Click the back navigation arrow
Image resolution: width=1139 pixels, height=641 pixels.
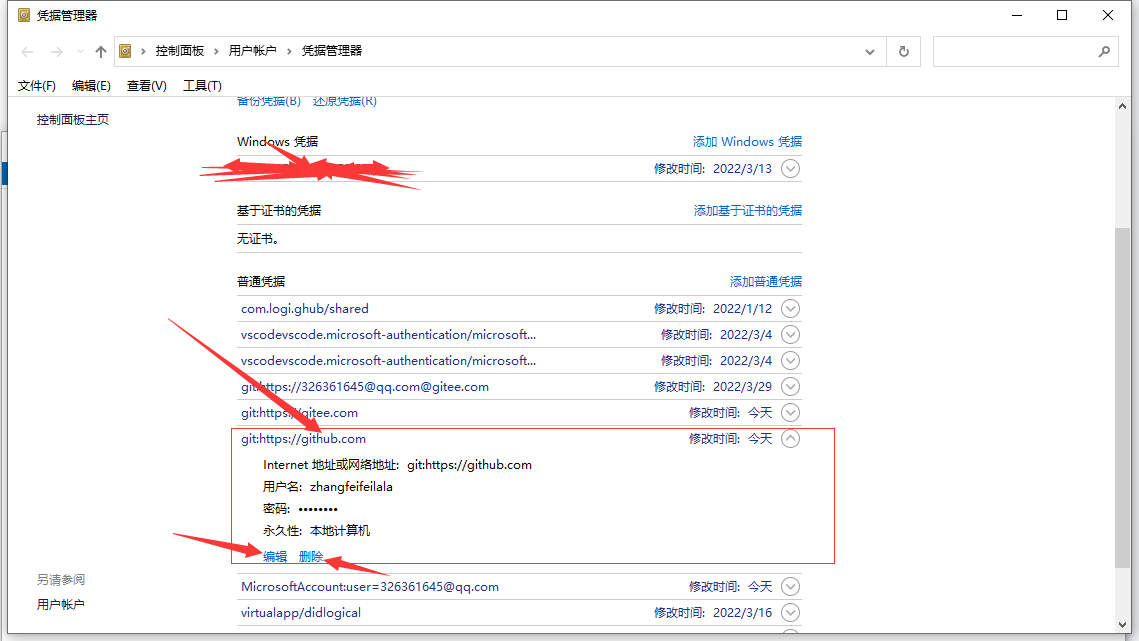(27, 51)
